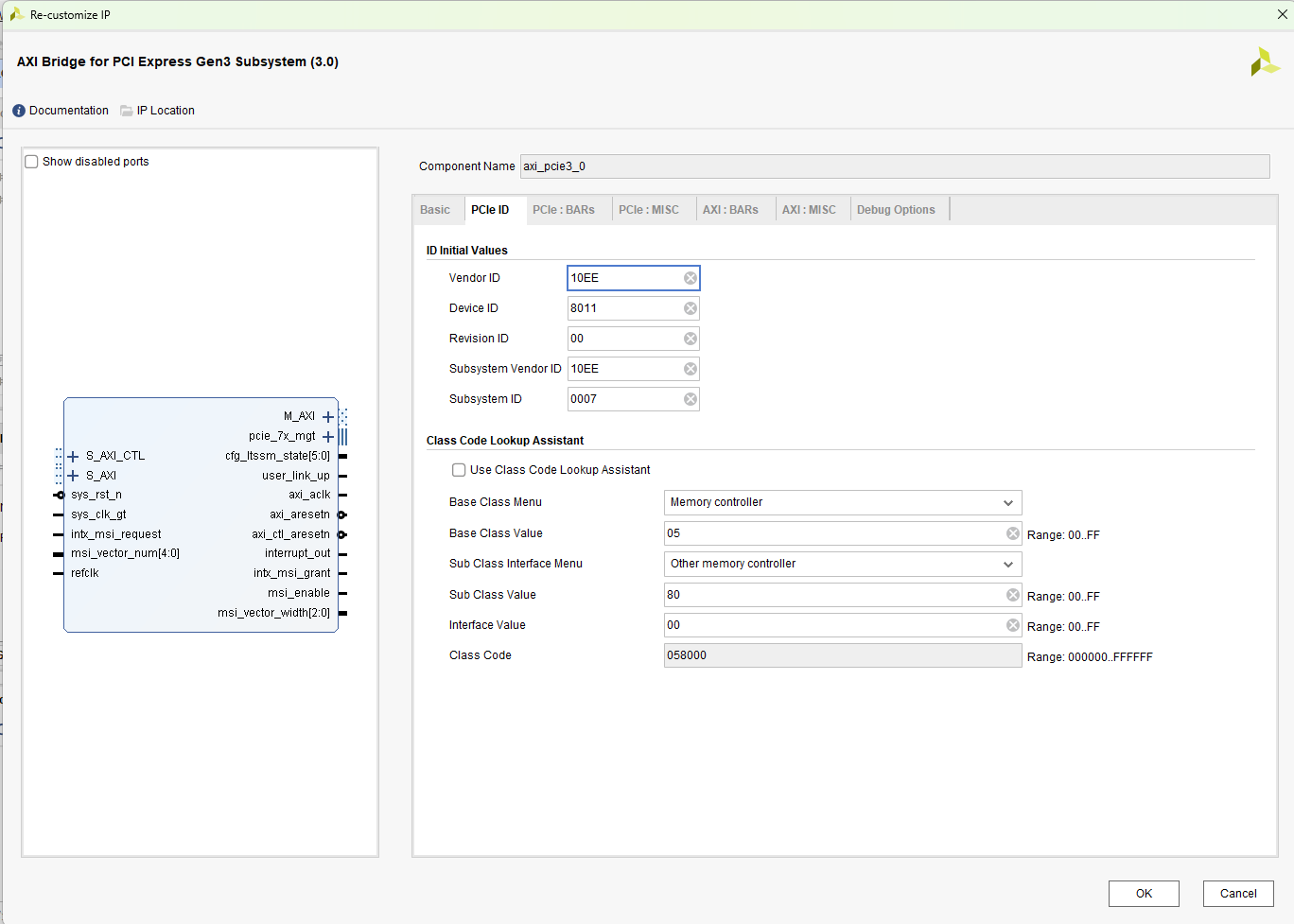Image resolution: width=1294 pixels, height=924 pixels.
Task: Clear the Revision ID field value
Action: click(691, 339)
